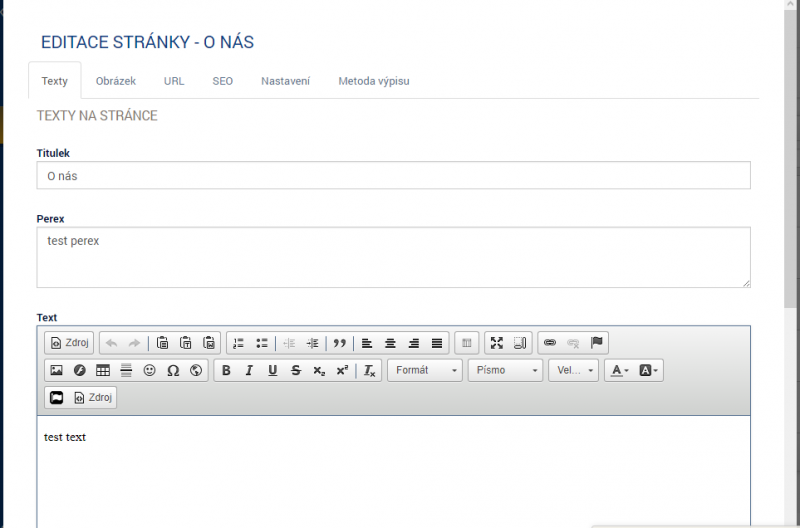The image size is (800, 528).
Task: Click the Titulek input field
Action: (x=393, y=175)
